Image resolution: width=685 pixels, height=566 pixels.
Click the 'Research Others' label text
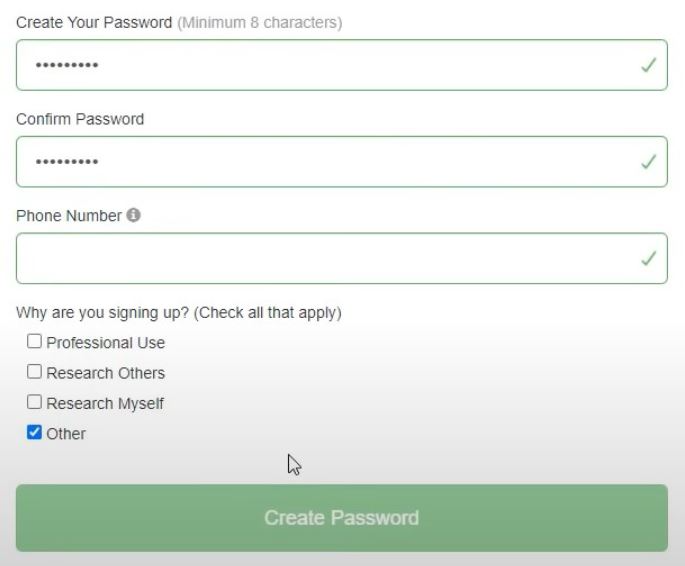[106, 373]
